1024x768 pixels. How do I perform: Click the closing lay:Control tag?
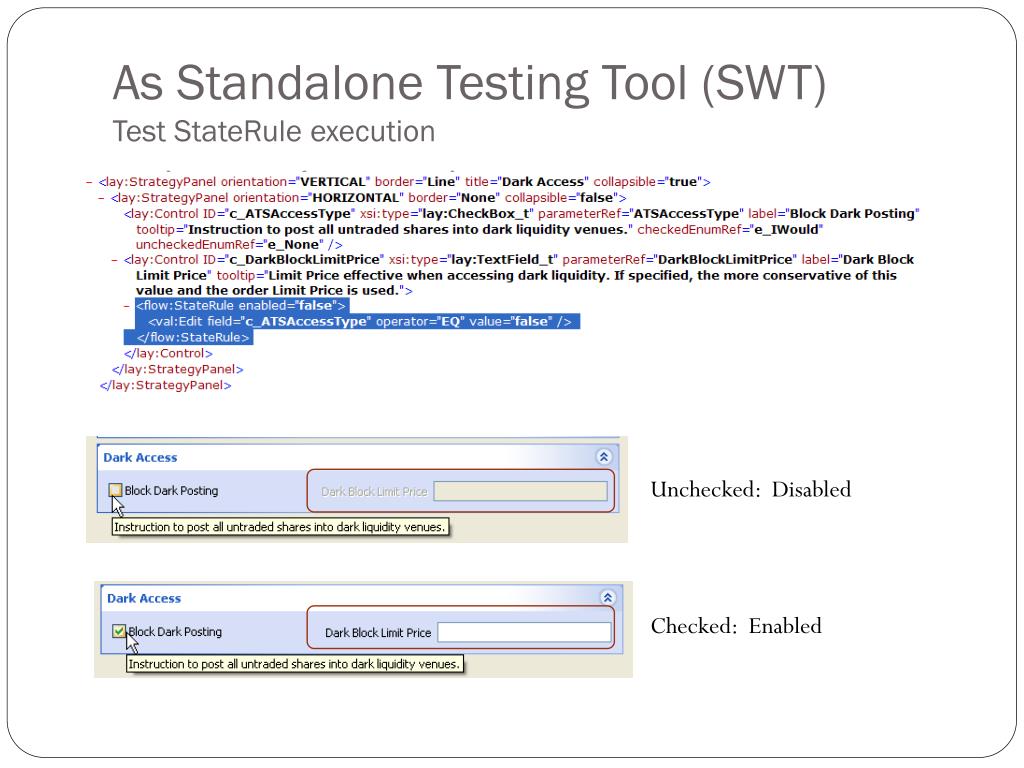[168, 353]
